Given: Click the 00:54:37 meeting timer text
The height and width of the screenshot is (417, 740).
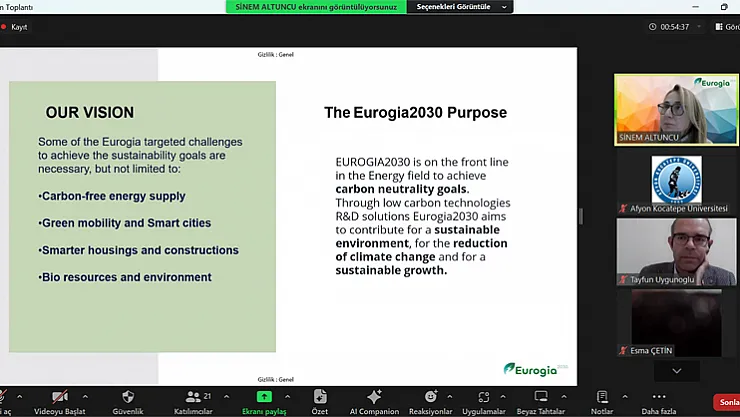Looking at the screenshot, I should pyautogui.click(x=674, y=27).
